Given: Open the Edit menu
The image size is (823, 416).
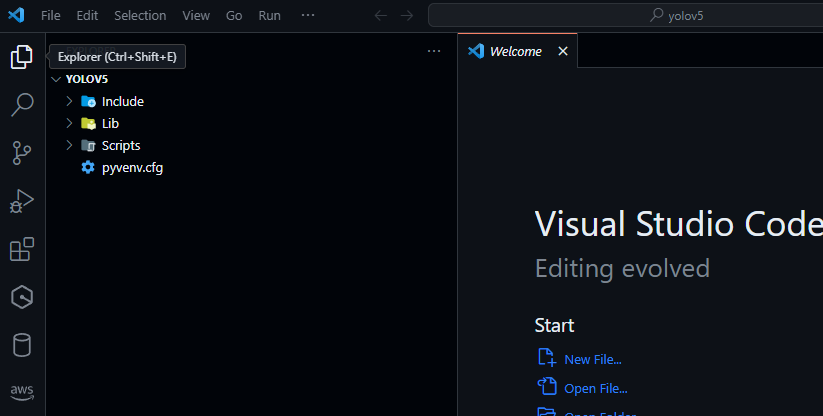Looking at the screenshot, I should click(87, 16).
